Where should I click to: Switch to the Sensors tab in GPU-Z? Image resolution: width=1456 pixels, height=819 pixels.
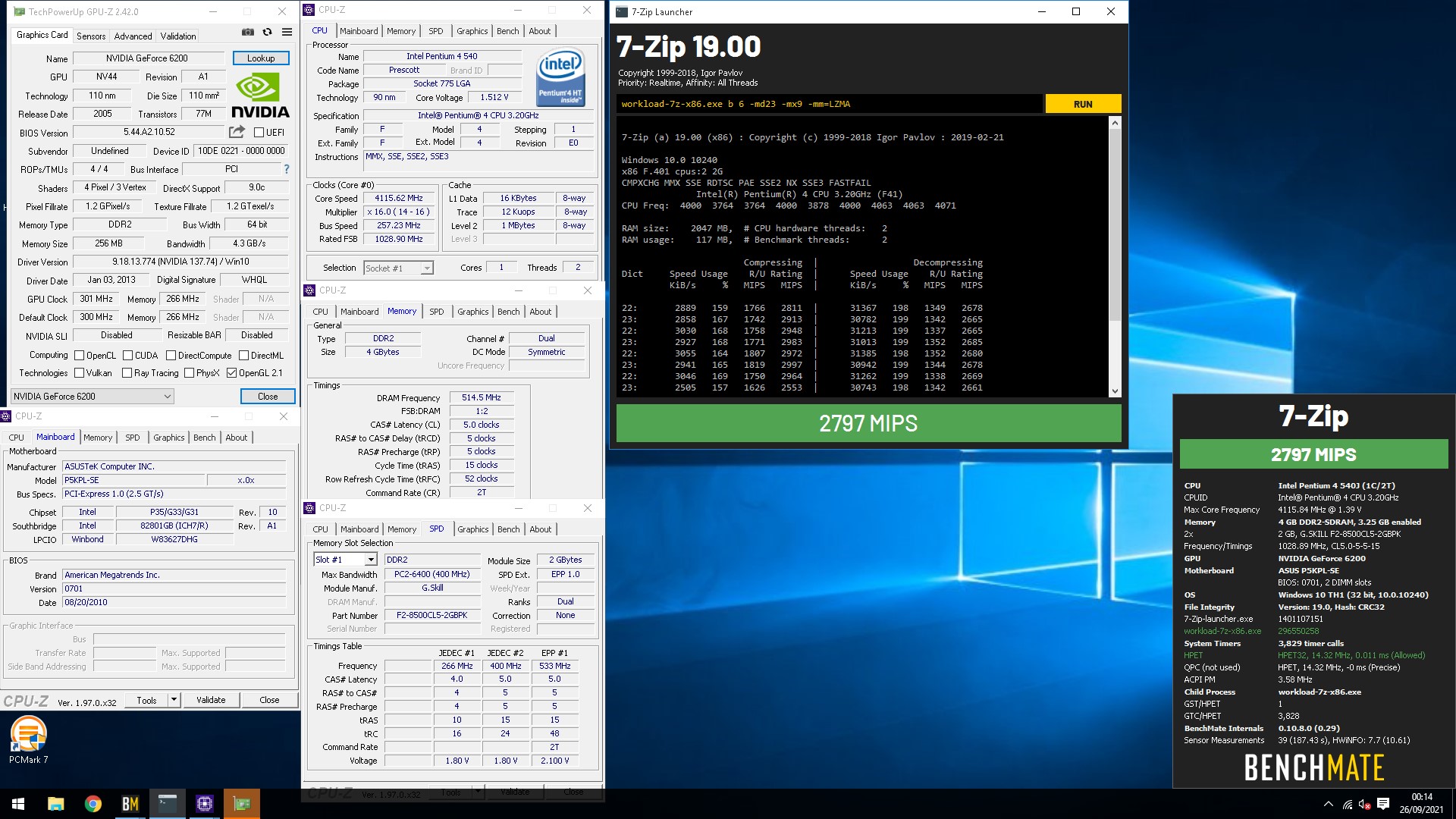pyautogui.click(x=91, y=36)
